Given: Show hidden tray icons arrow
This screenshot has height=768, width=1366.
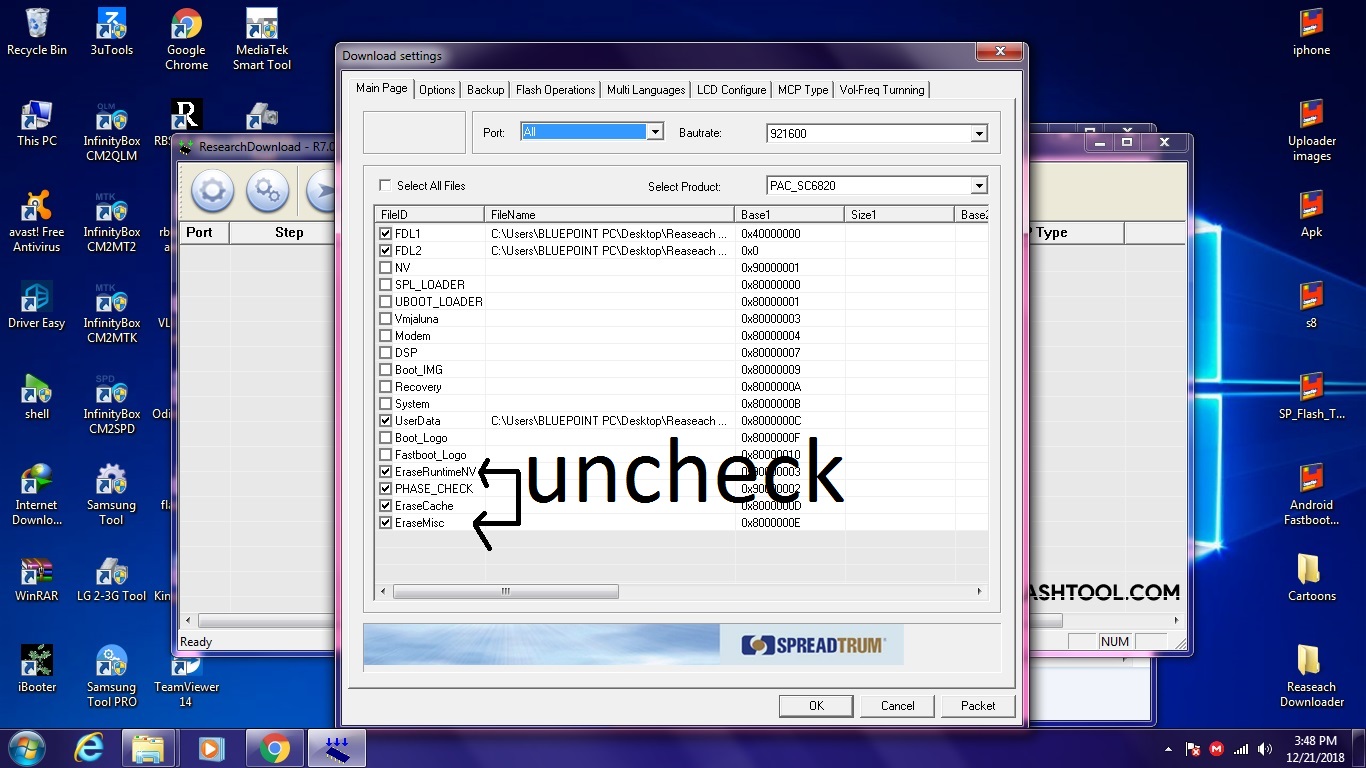Looking at the screenshot, I should pos(1168,749).
